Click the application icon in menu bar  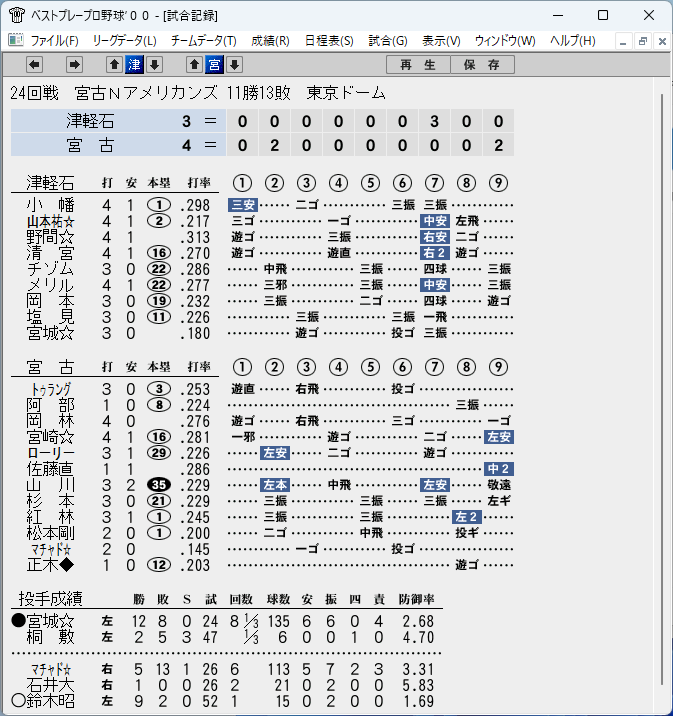[x=16, y=41]
